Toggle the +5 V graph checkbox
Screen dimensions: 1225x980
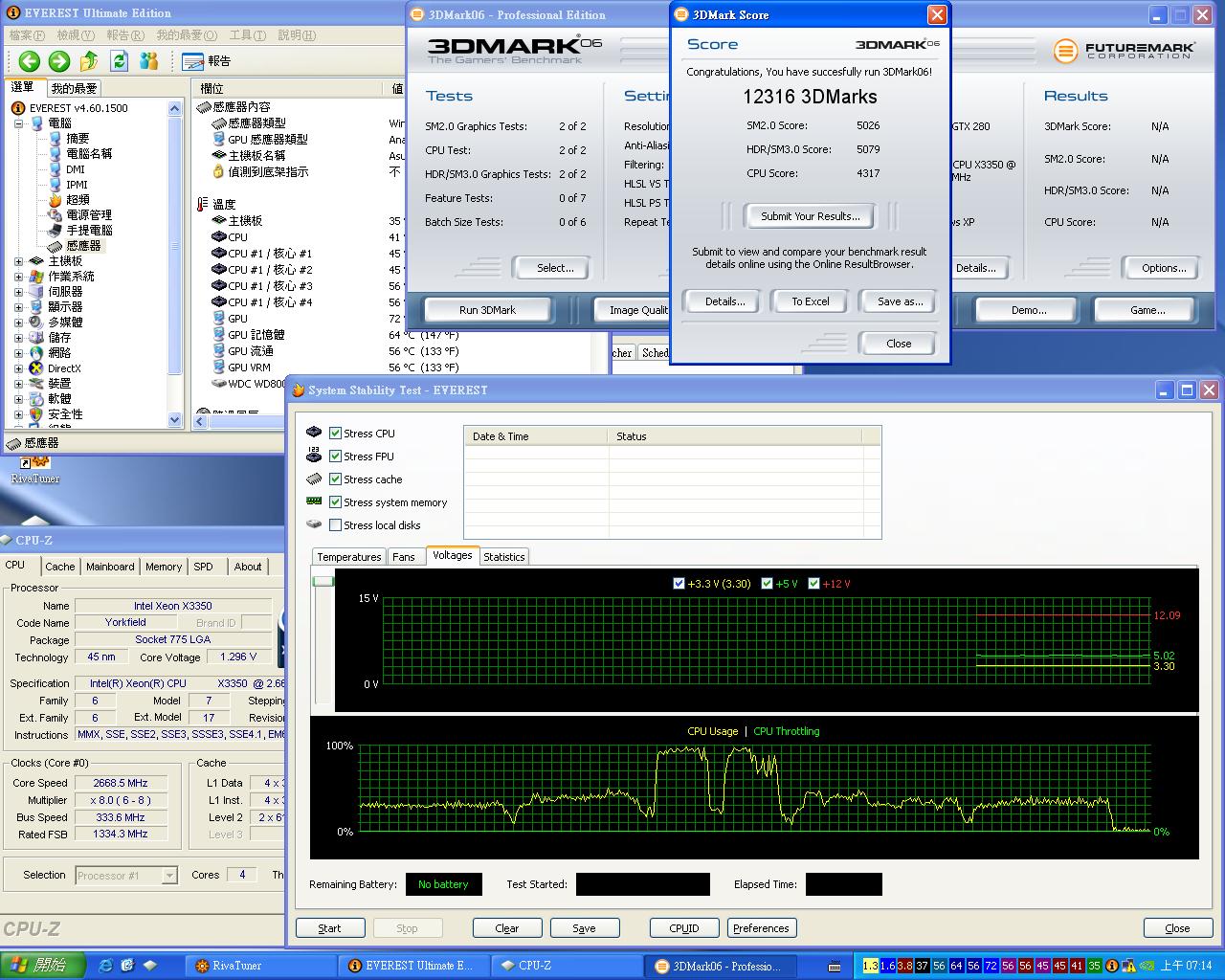[x=767, y=583]
